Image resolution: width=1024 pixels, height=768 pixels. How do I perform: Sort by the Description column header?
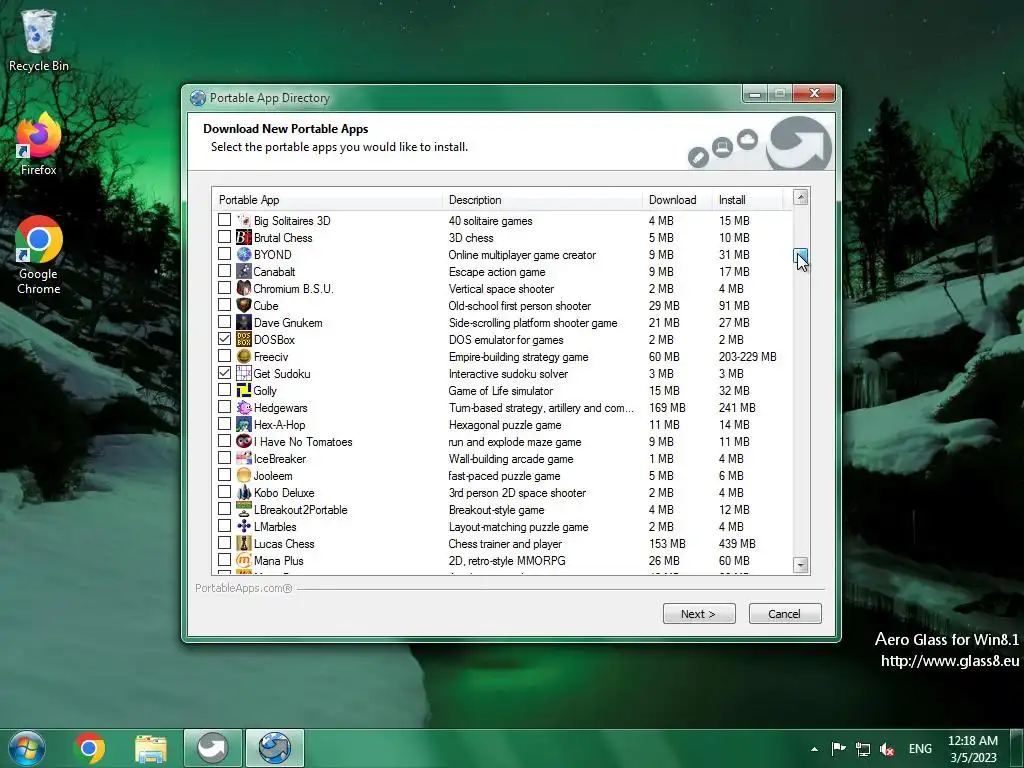pos(542,200)
